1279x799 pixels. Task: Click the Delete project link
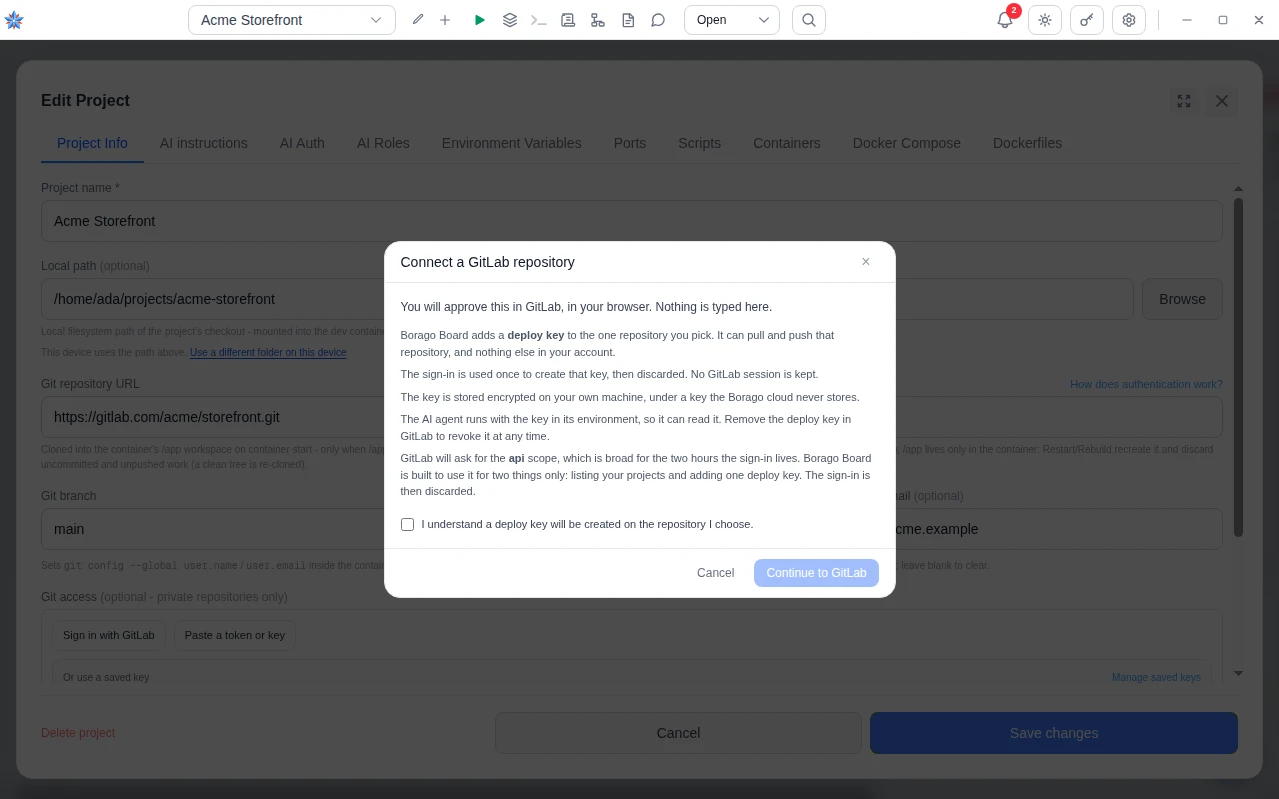coord(78,733)
